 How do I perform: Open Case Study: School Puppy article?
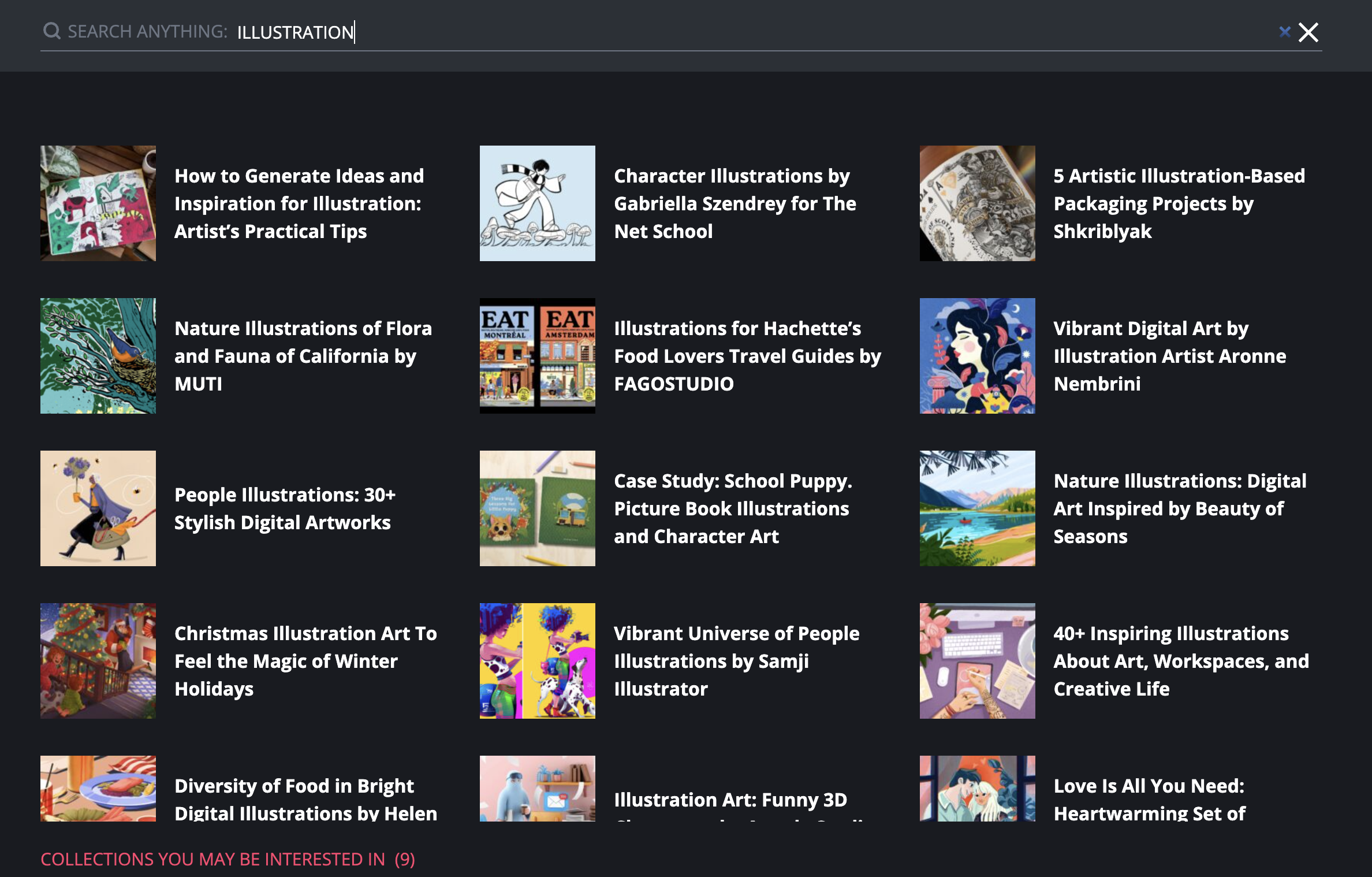[x=732, y=508]
